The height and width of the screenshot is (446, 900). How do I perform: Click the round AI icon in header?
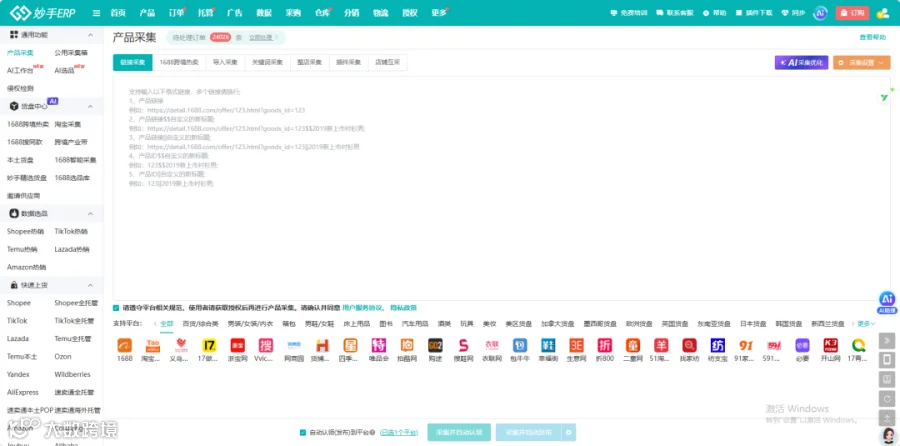821,13
